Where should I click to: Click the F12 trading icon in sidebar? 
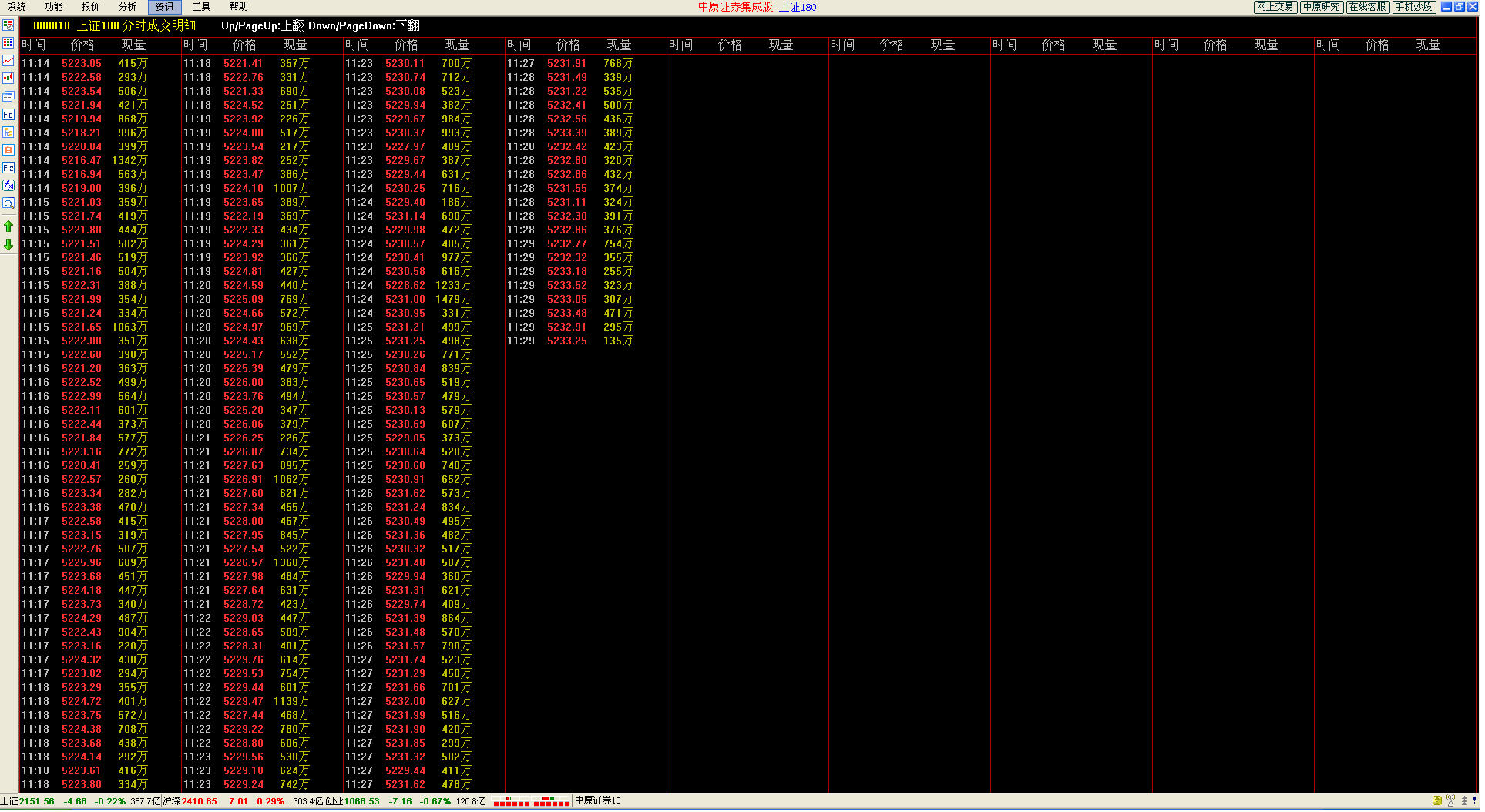click(8, 167)
